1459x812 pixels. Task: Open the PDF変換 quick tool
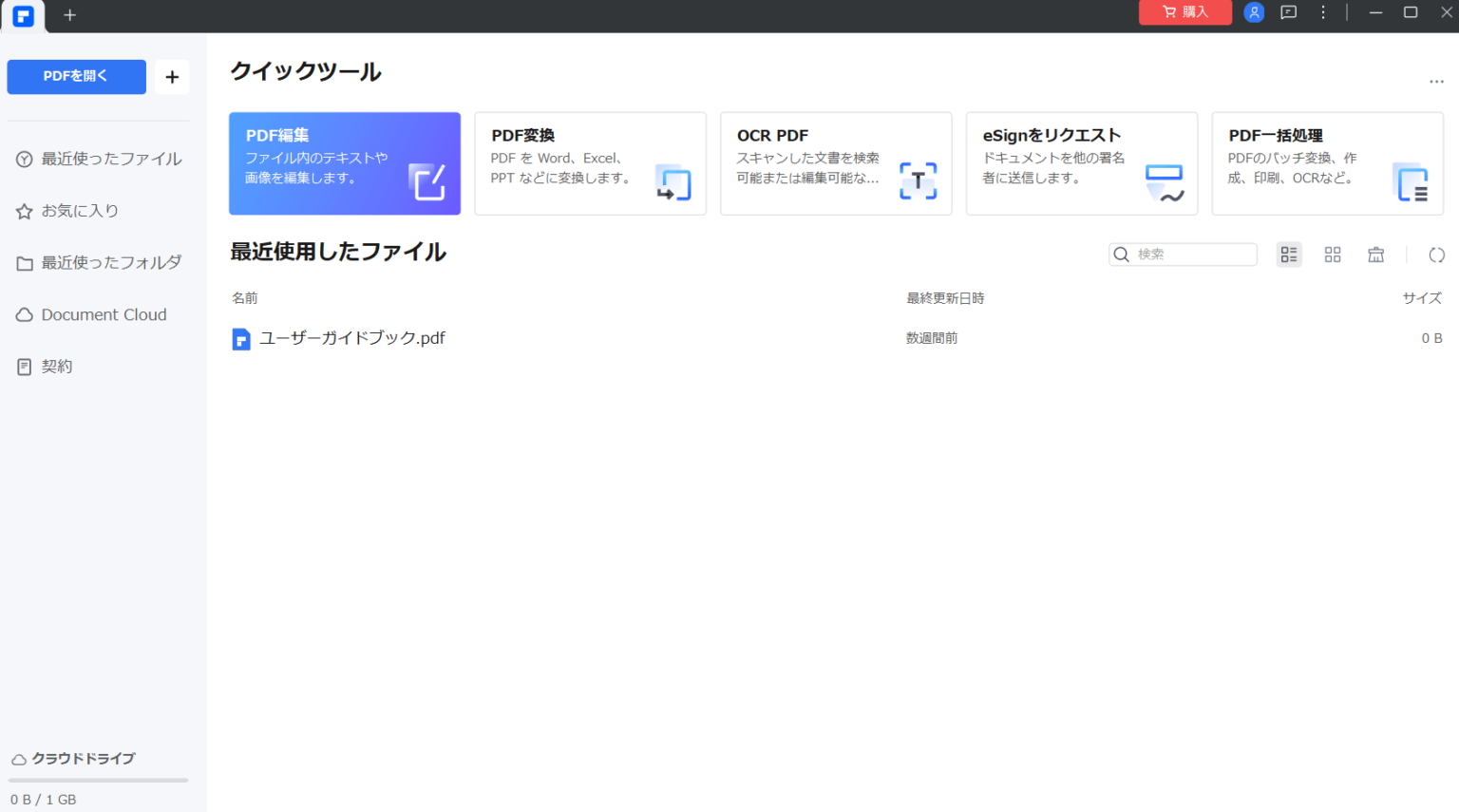point(590,162)
